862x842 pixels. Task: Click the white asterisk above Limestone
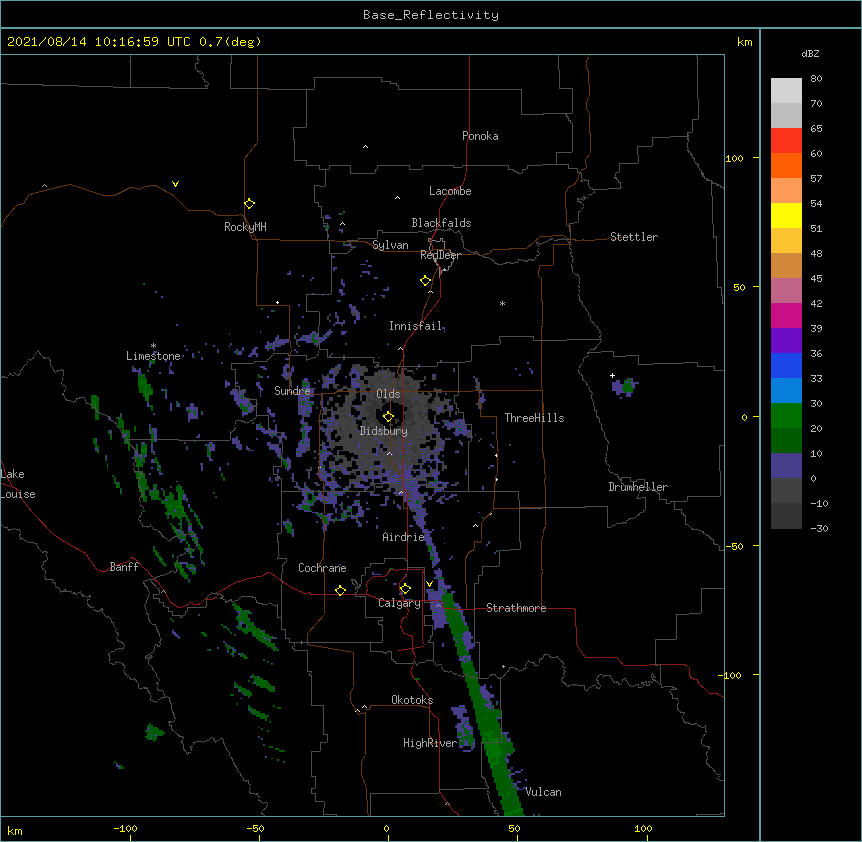[x=153, y=346]
